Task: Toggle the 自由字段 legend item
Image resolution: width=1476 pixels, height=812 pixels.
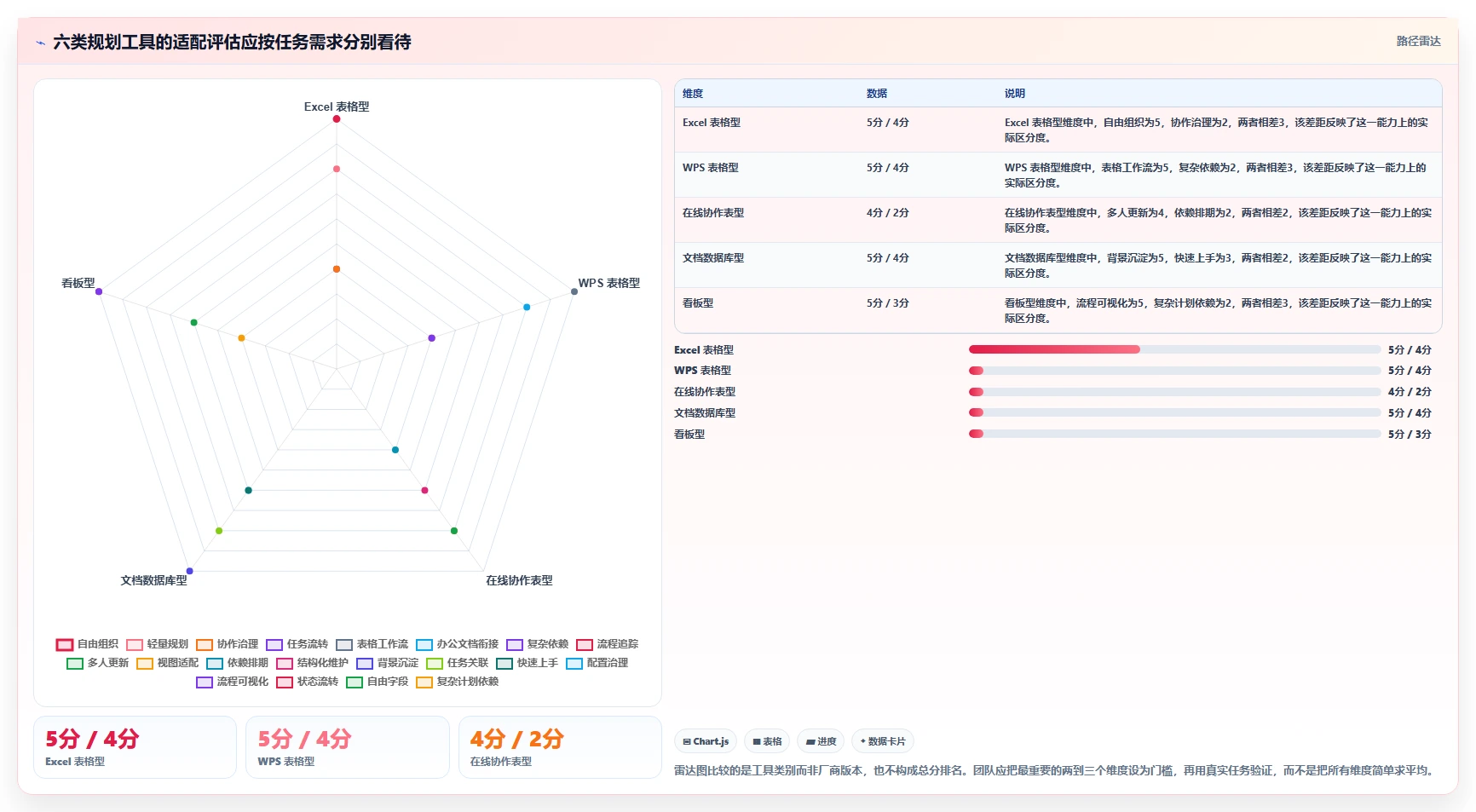Action: coord(377,682)
